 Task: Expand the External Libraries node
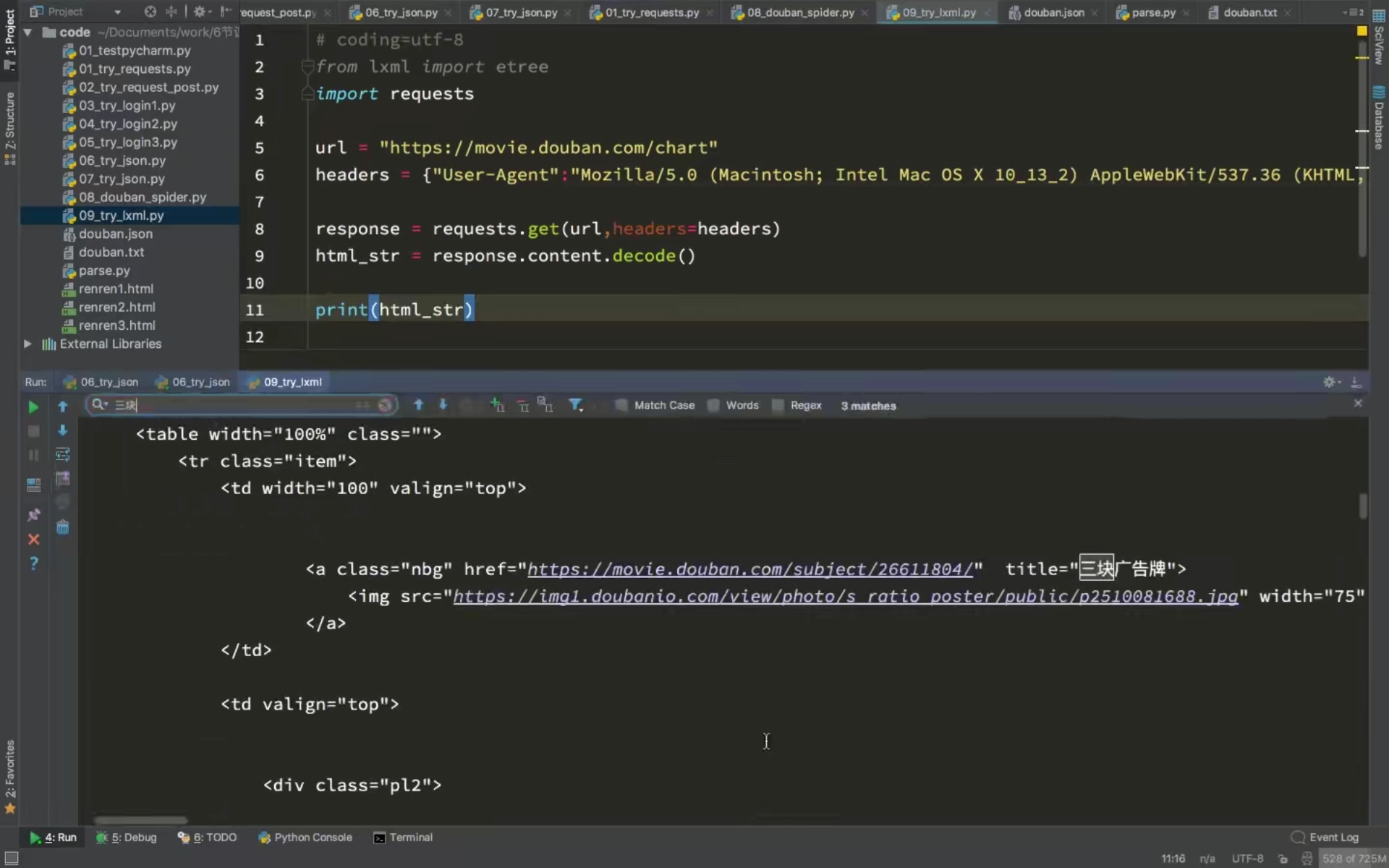coord(27,344)
